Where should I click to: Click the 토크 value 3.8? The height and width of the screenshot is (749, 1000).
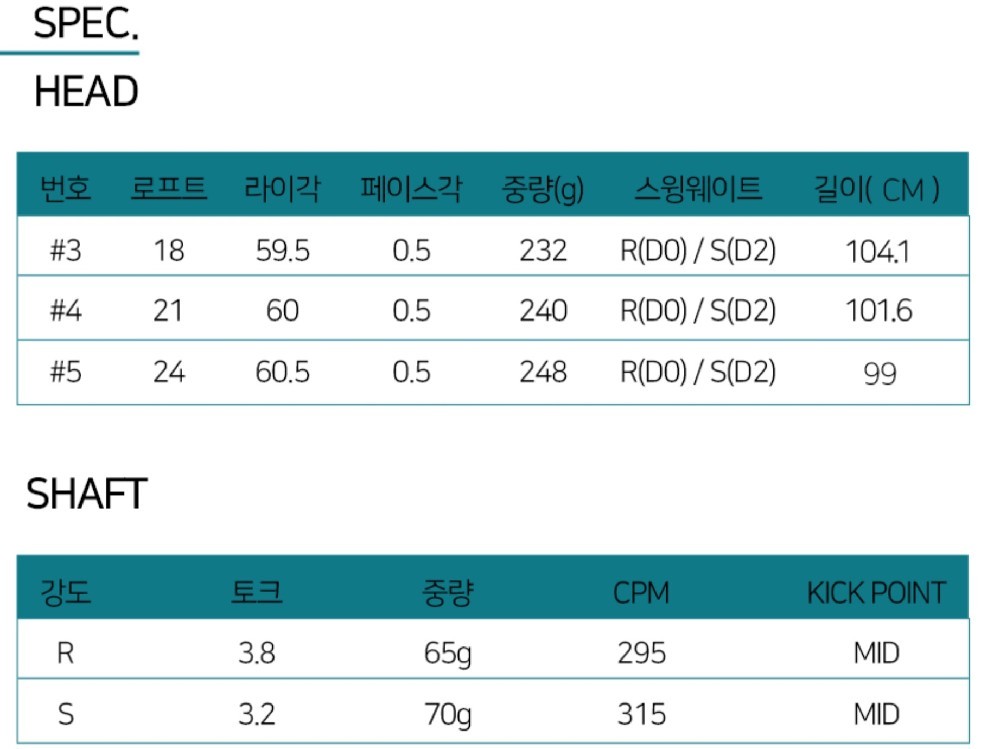coord(256,653)
